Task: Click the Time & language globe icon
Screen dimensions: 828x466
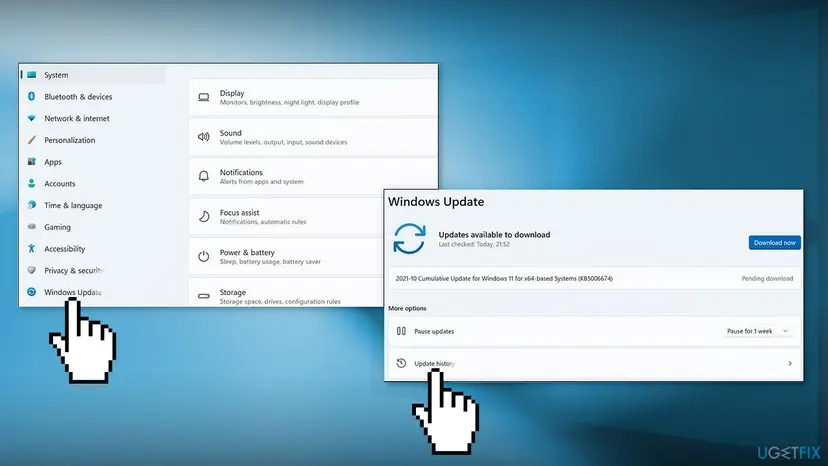Action: [x=32, y=205]
